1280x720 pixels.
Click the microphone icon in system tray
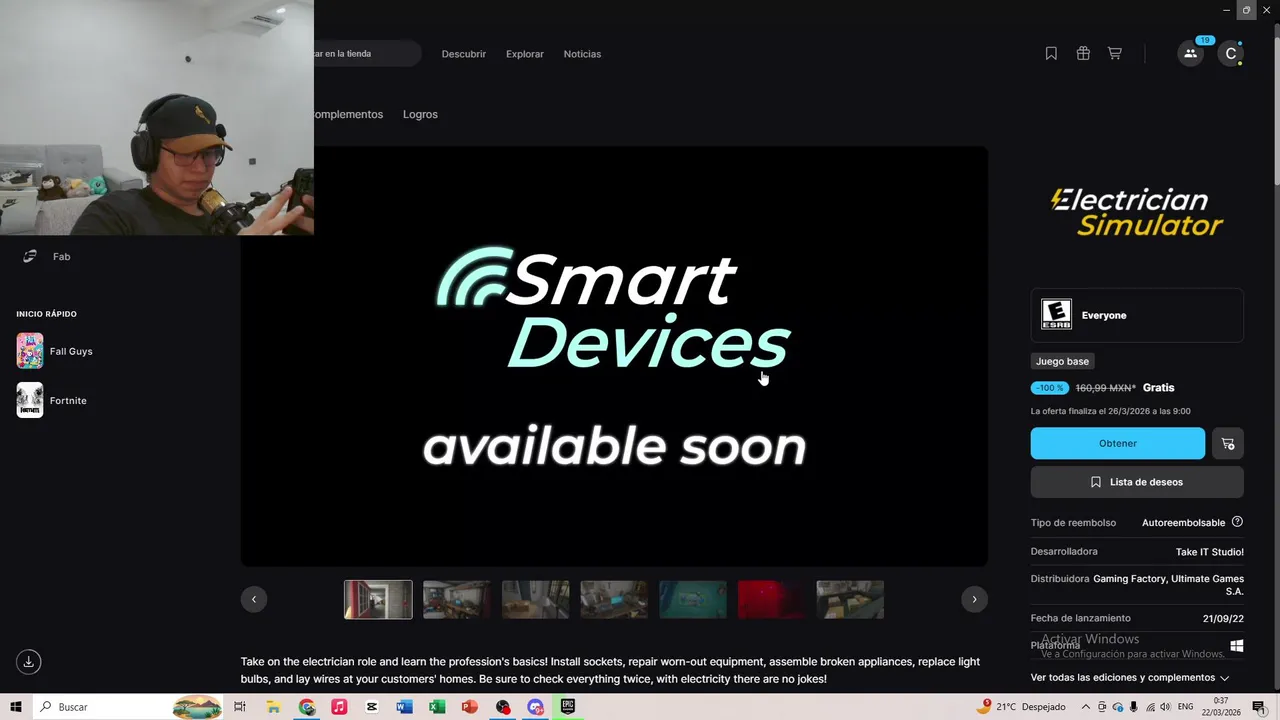(1133, 707)
